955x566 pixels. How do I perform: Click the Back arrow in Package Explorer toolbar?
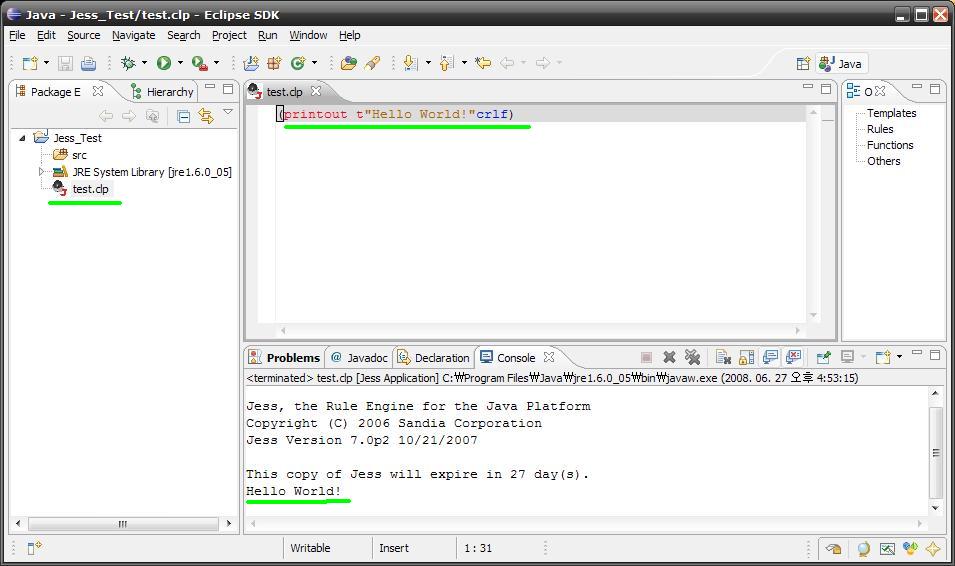tap(106, 116)
